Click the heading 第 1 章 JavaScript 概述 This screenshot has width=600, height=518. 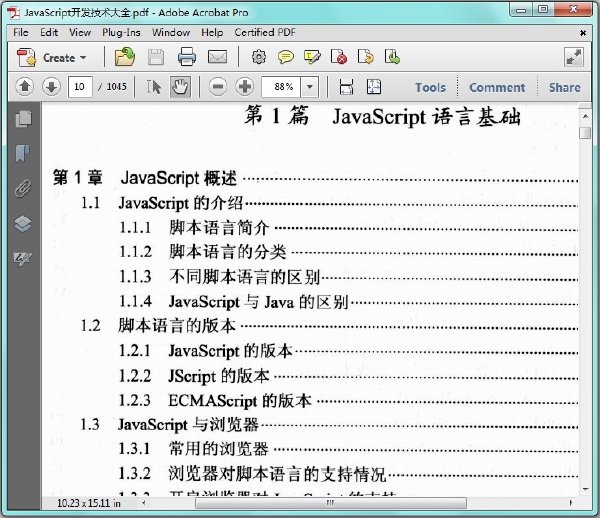click(x=145, y=178)
